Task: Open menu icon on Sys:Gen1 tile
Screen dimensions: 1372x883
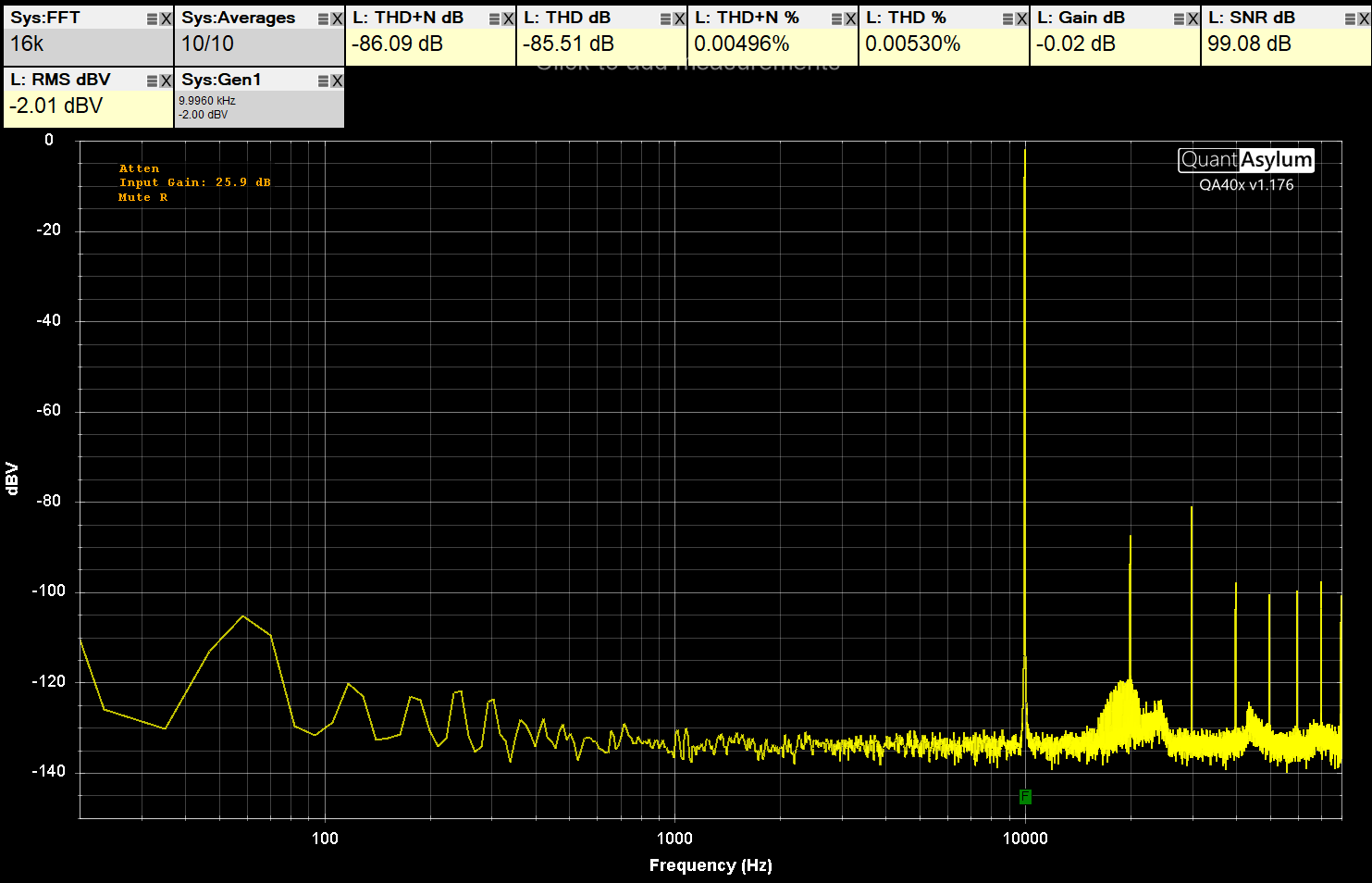Action: pos(324,81)
